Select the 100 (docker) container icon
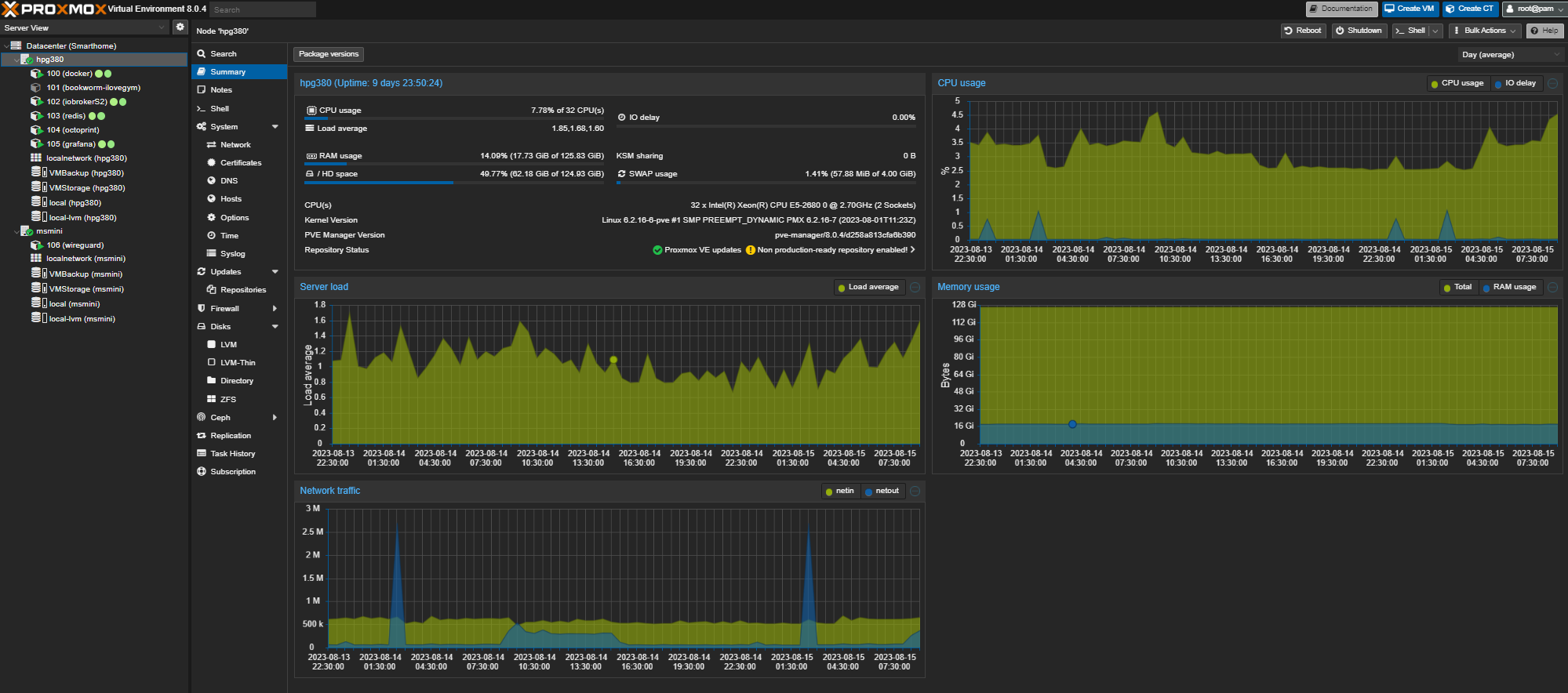Viewport: 1568px width, 693px height. click(36, 74)
